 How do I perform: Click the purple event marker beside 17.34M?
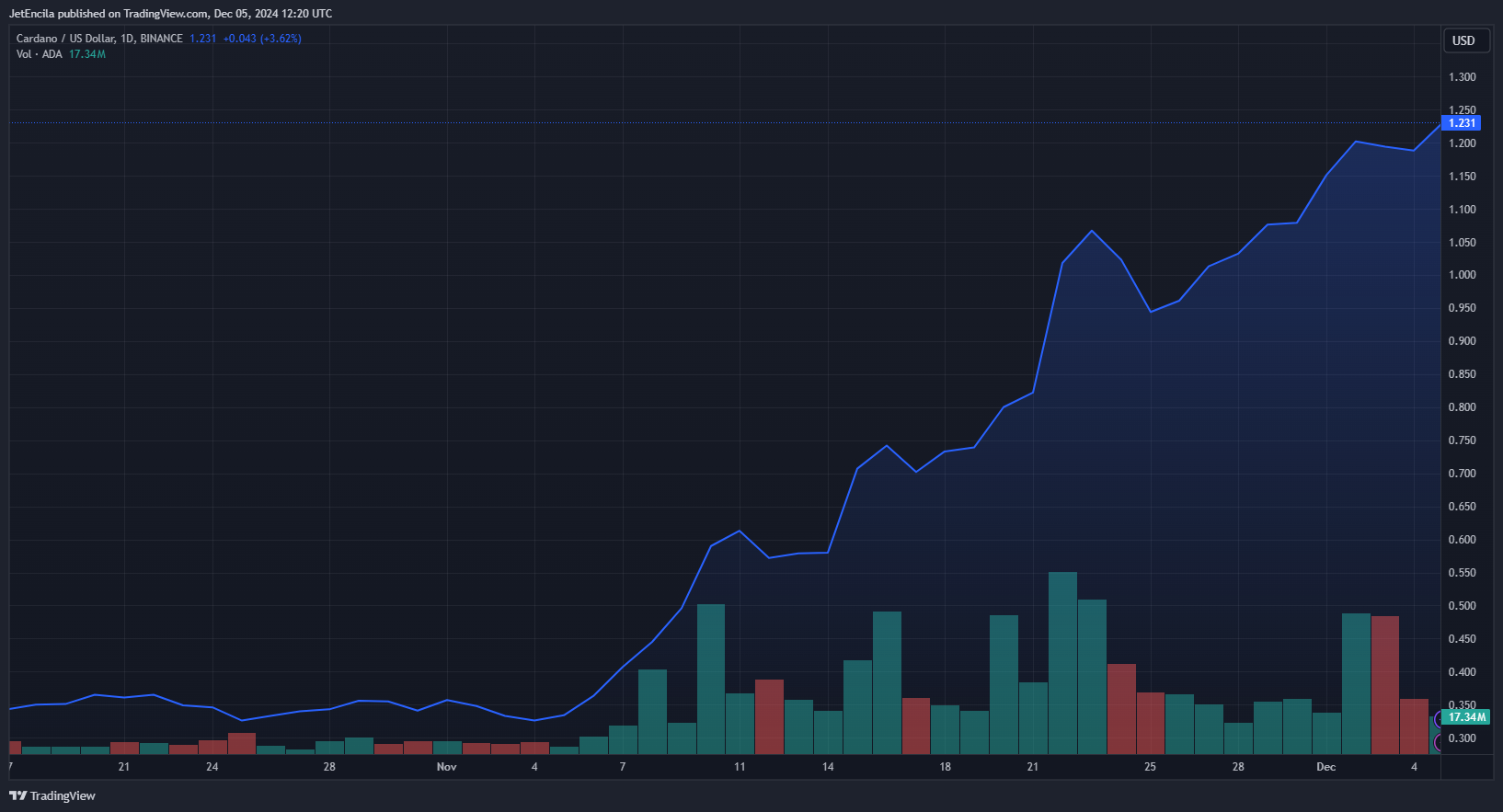1438,718
